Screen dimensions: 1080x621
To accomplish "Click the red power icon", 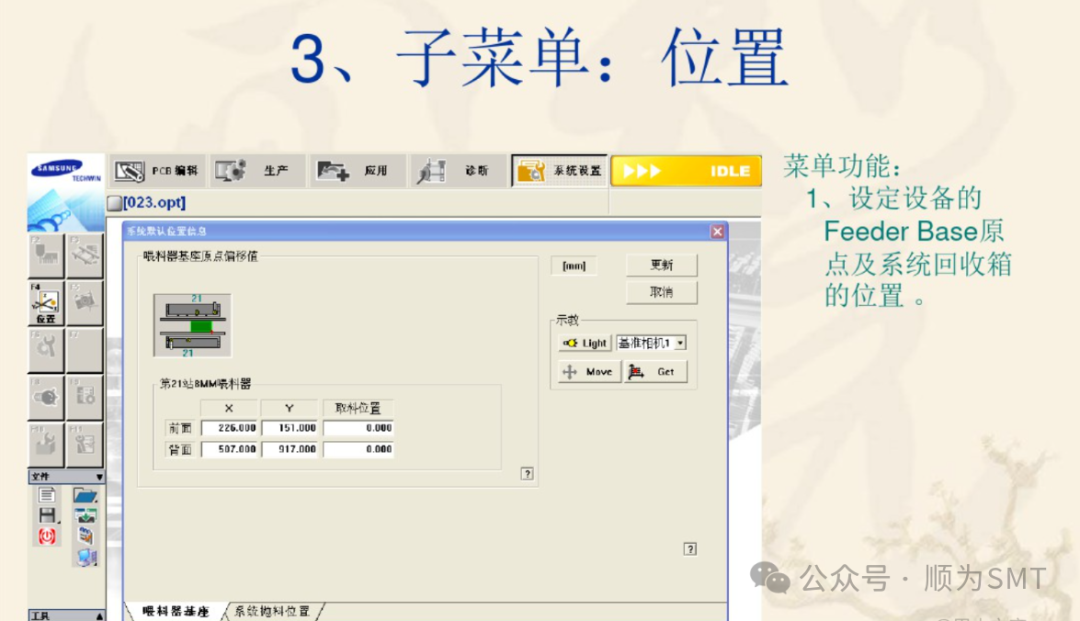I will 47,536.
